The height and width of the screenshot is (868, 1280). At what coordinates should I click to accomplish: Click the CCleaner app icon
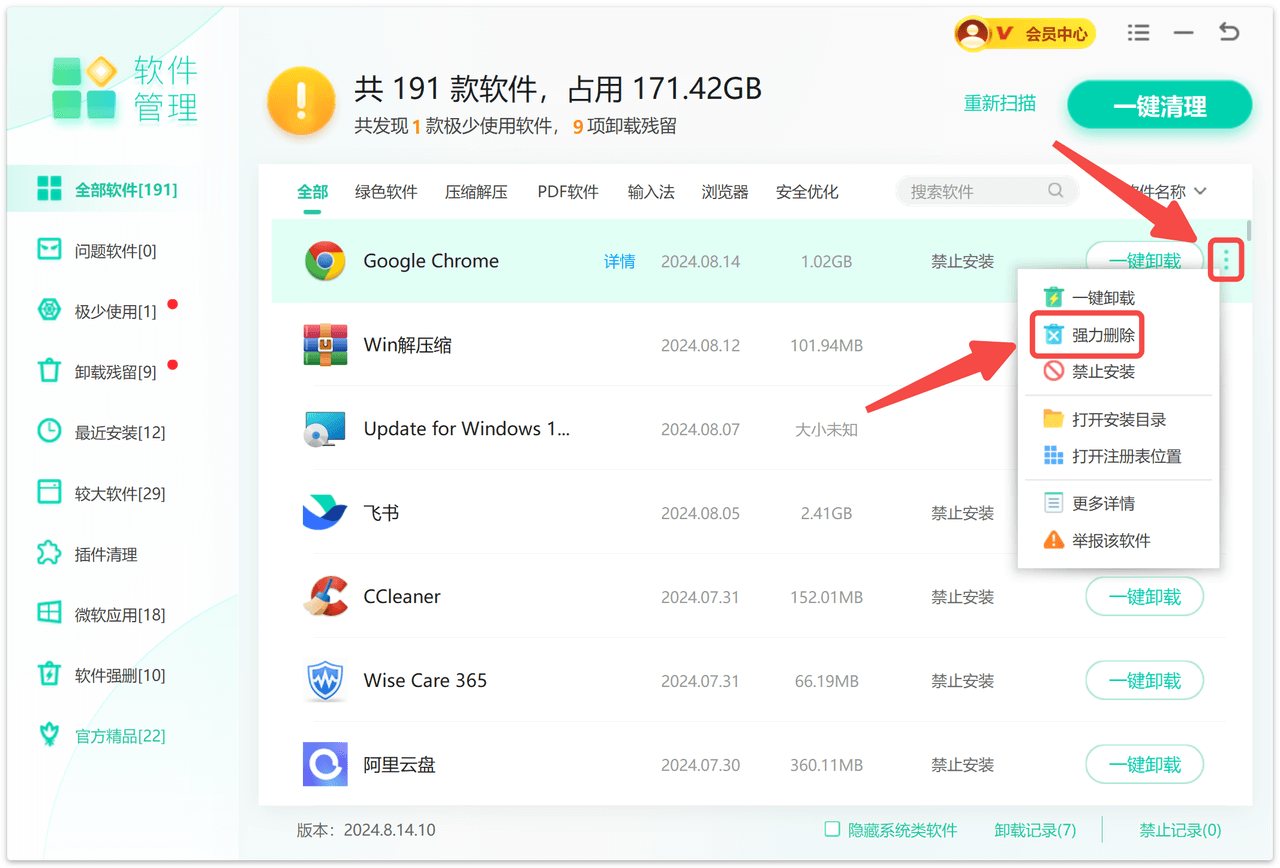coord(325,597)
